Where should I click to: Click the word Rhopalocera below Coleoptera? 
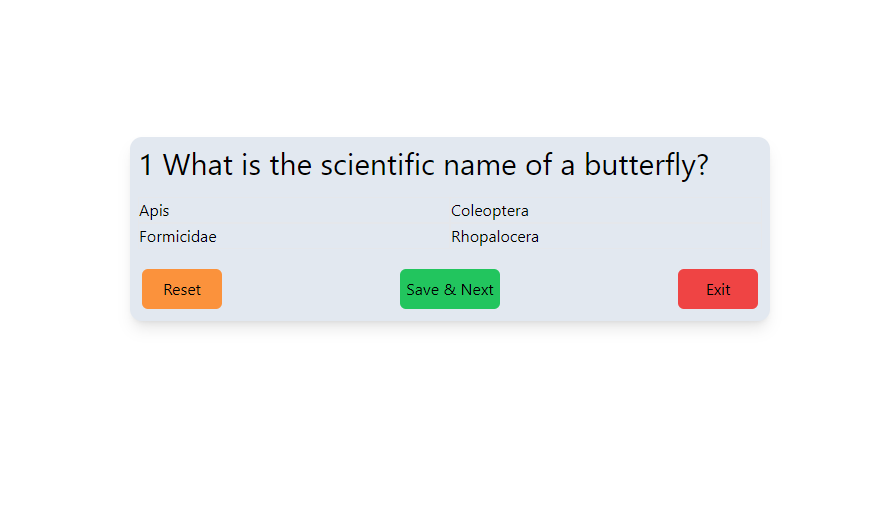(494, 237)
